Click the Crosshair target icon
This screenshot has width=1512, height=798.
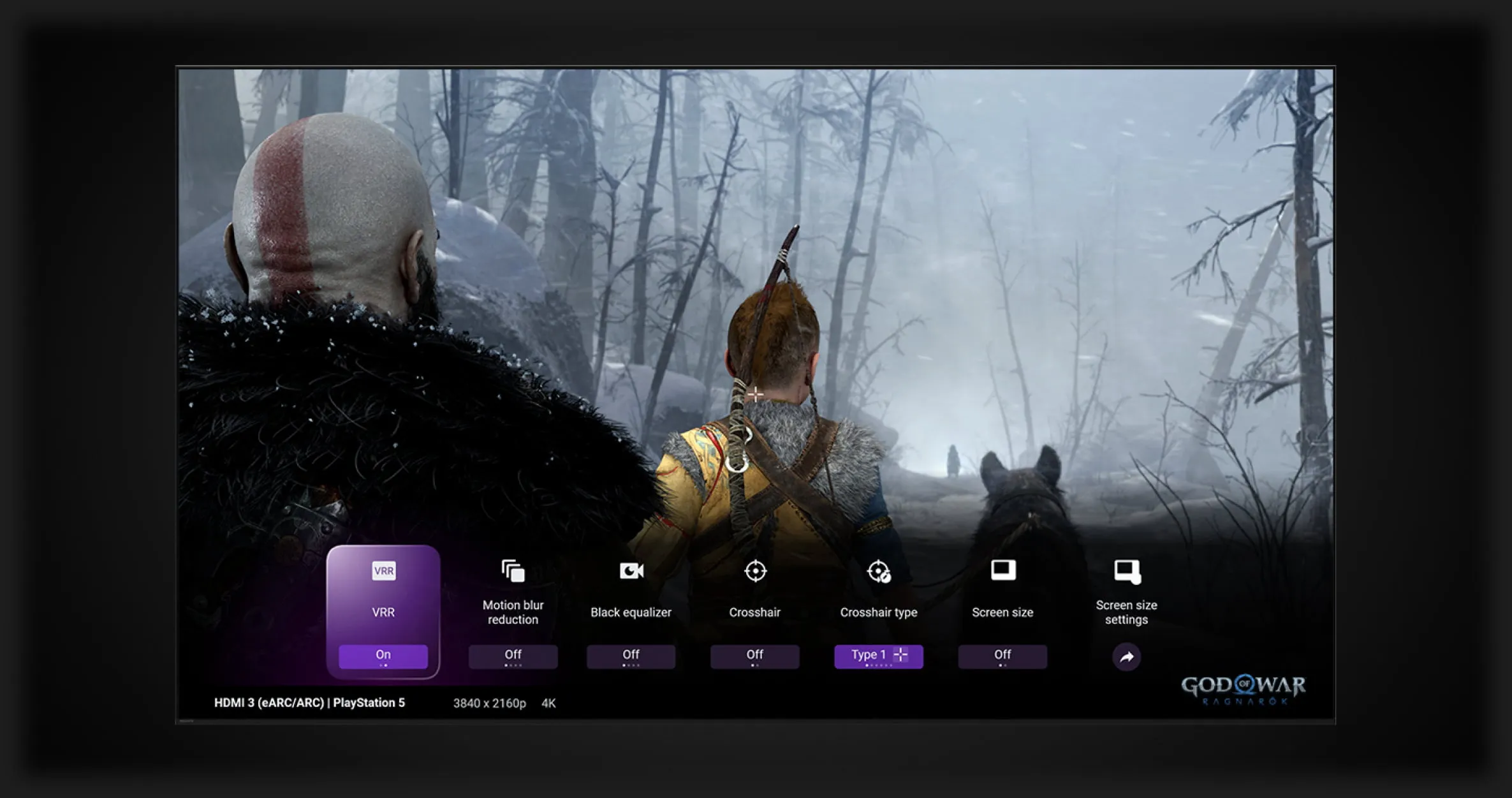click(x=755, y=570)
